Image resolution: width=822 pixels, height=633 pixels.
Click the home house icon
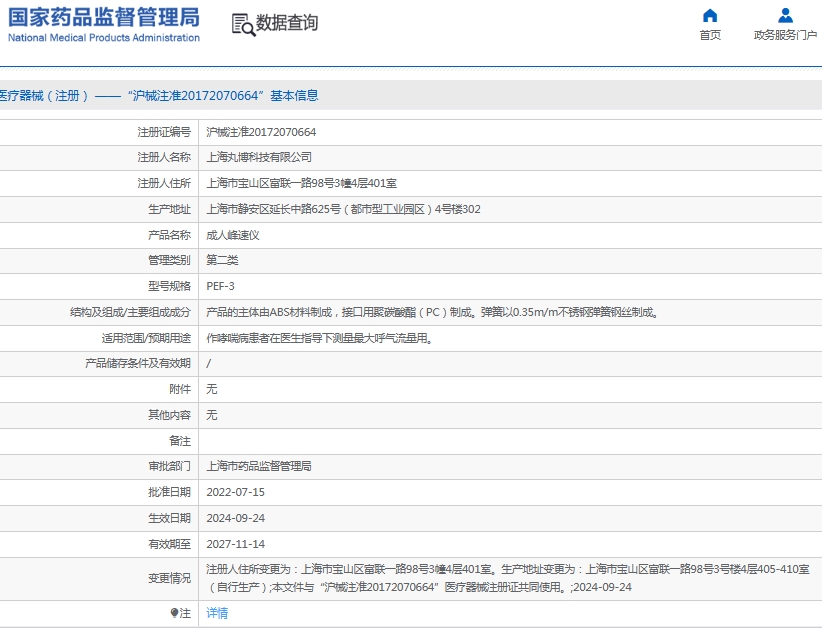click(x=710, y=16)
